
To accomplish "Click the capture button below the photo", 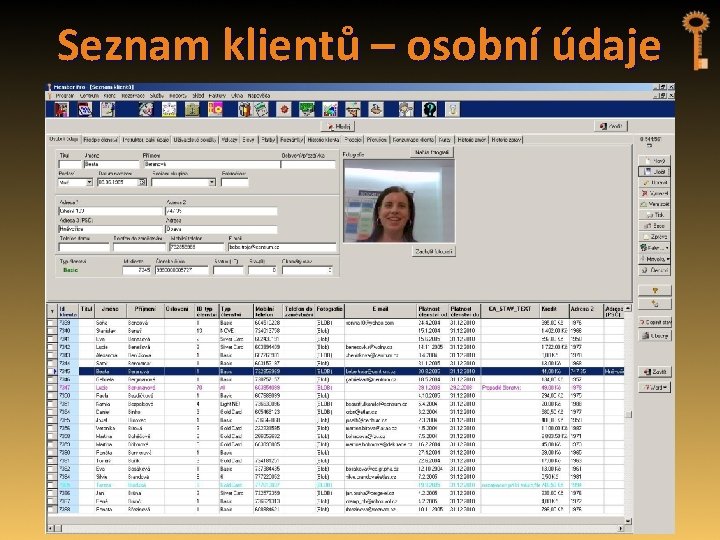I will [433, 251].
